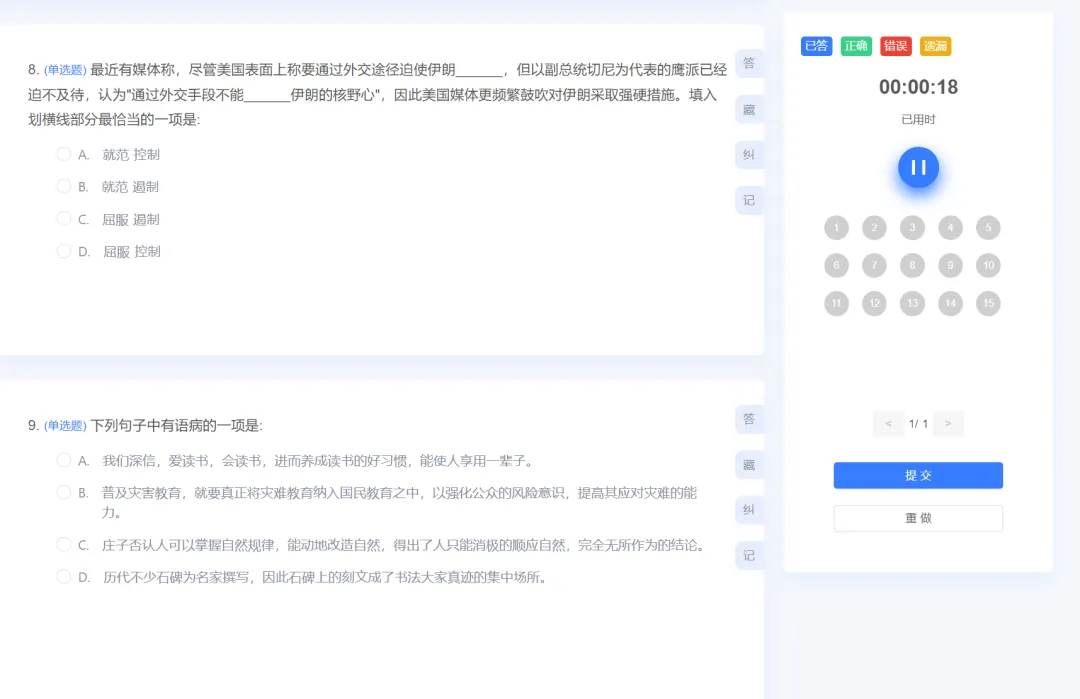Select option C 屈服 遏制 for question 8
Viewport: 1080px width, 699px height.
[63, 218]
